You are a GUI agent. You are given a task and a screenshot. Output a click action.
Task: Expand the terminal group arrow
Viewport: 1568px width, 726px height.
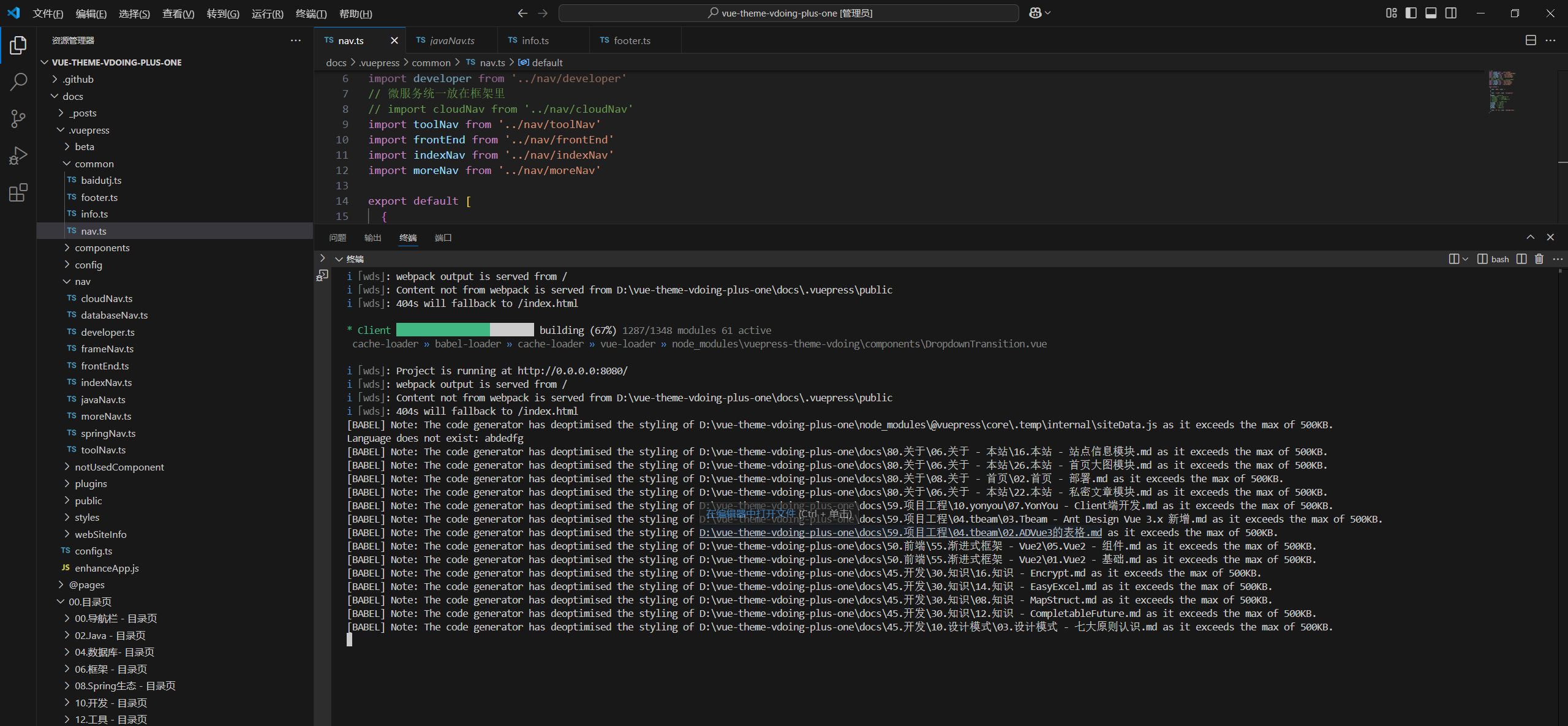tap(323, 259)
